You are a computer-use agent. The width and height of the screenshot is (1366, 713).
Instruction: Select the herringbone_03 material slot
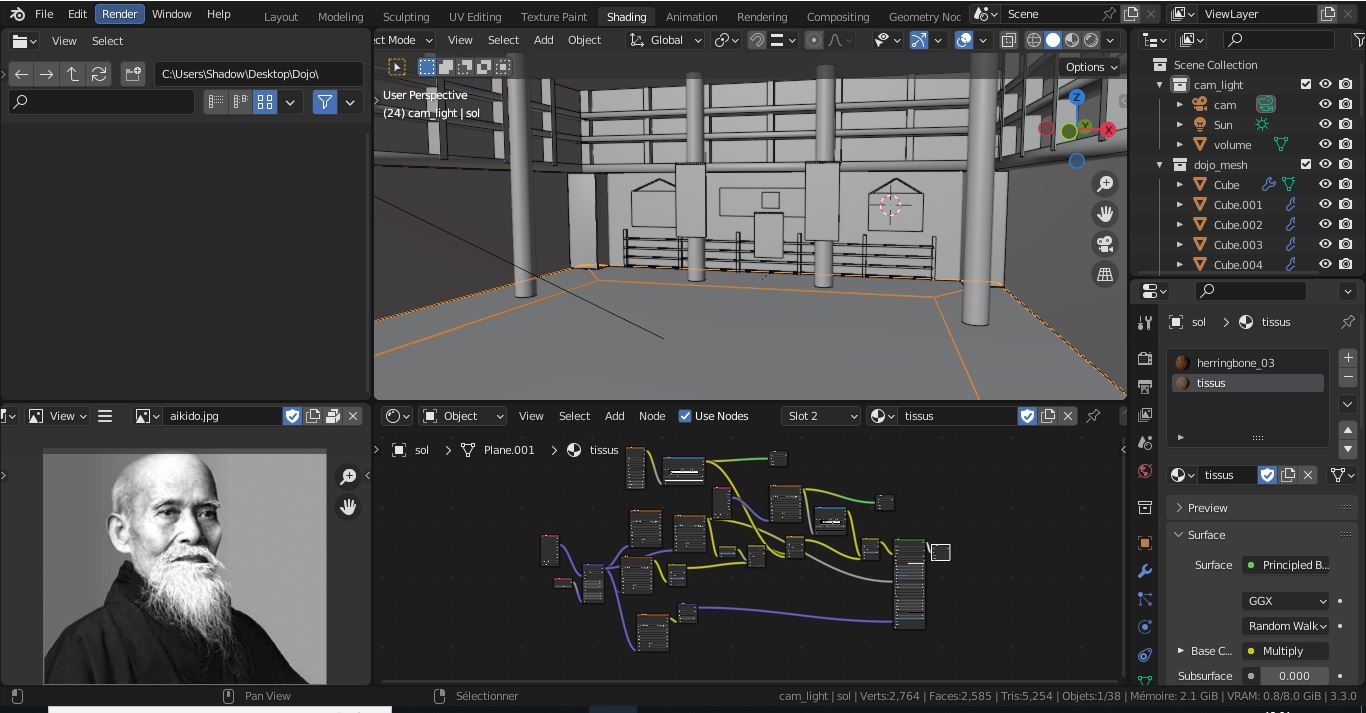(x=1236, y=363)
